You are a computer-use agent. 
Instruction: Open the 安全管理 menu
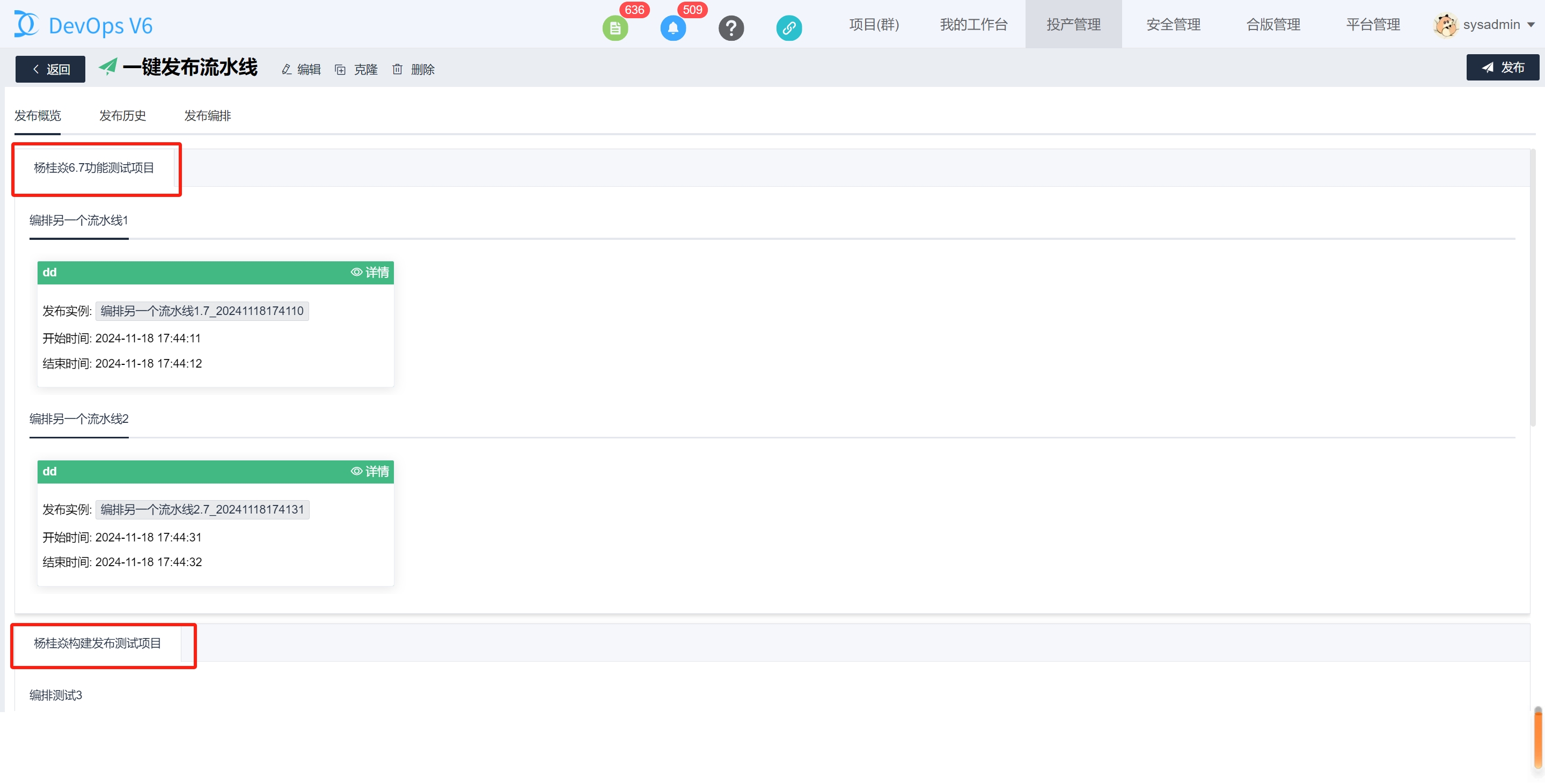pyautogui.click(x=1173, y=25)
